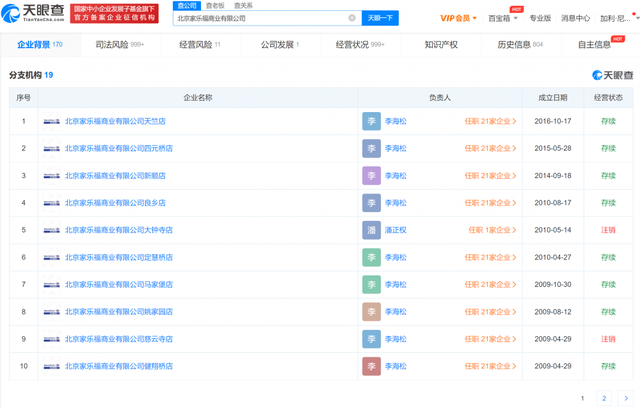Open 北京家乐福商业有限公司四元桥店 link
The width and height of the screenshot is (640, 408).
point(119,148)
